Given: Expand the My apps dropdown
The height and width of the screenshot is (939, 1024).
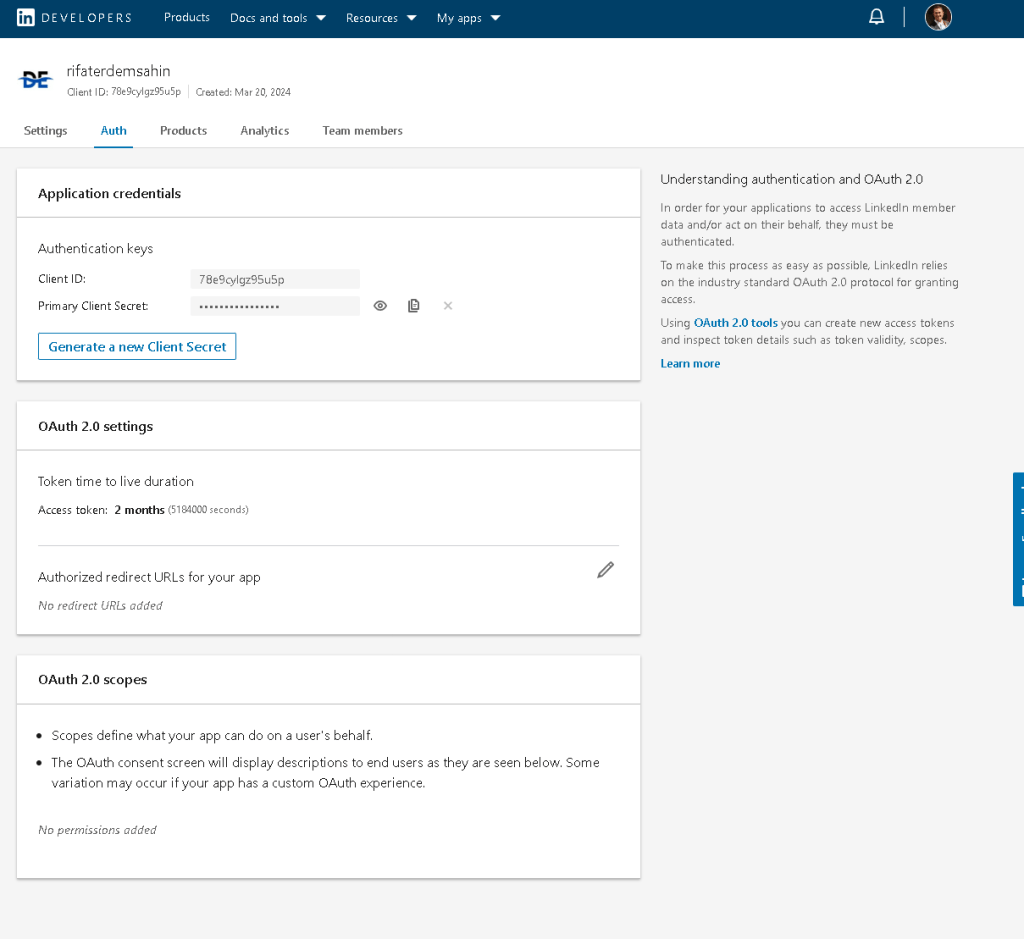Looking at the screenshot, I should point(468,18).
